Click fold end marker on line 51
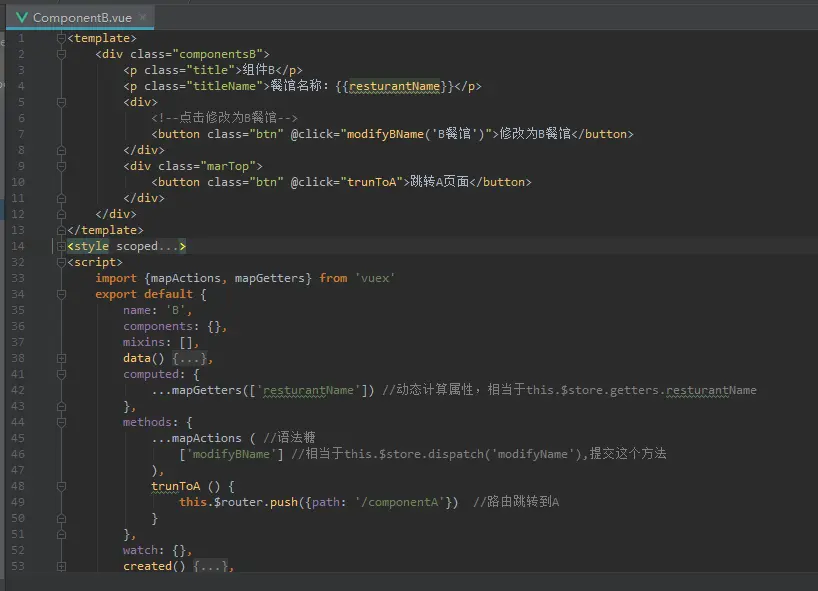Viewport: 818px width, 591px height. click(x=61, y=534)
